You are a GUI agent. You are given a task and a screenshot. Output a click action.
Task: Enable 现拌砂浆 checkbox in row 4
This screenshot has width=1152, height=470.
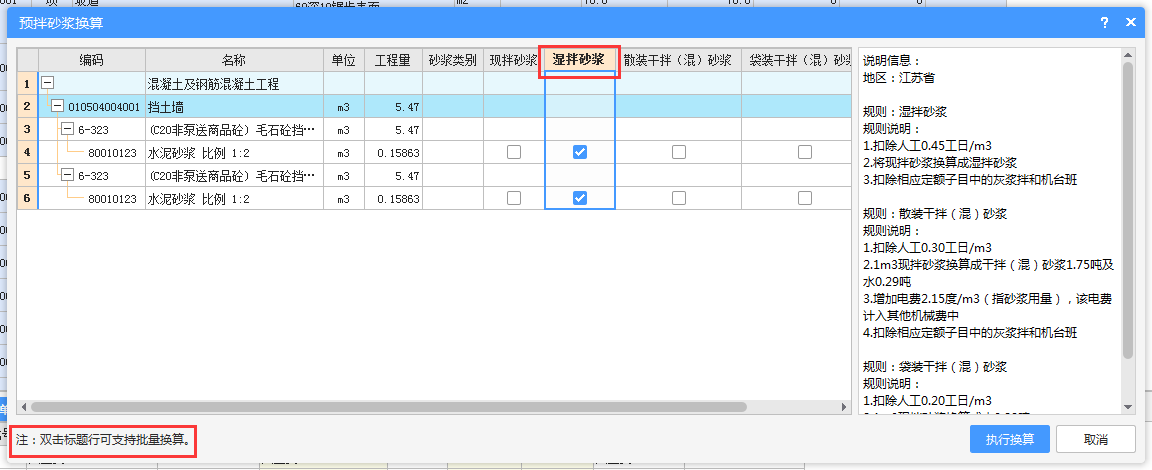514,152
